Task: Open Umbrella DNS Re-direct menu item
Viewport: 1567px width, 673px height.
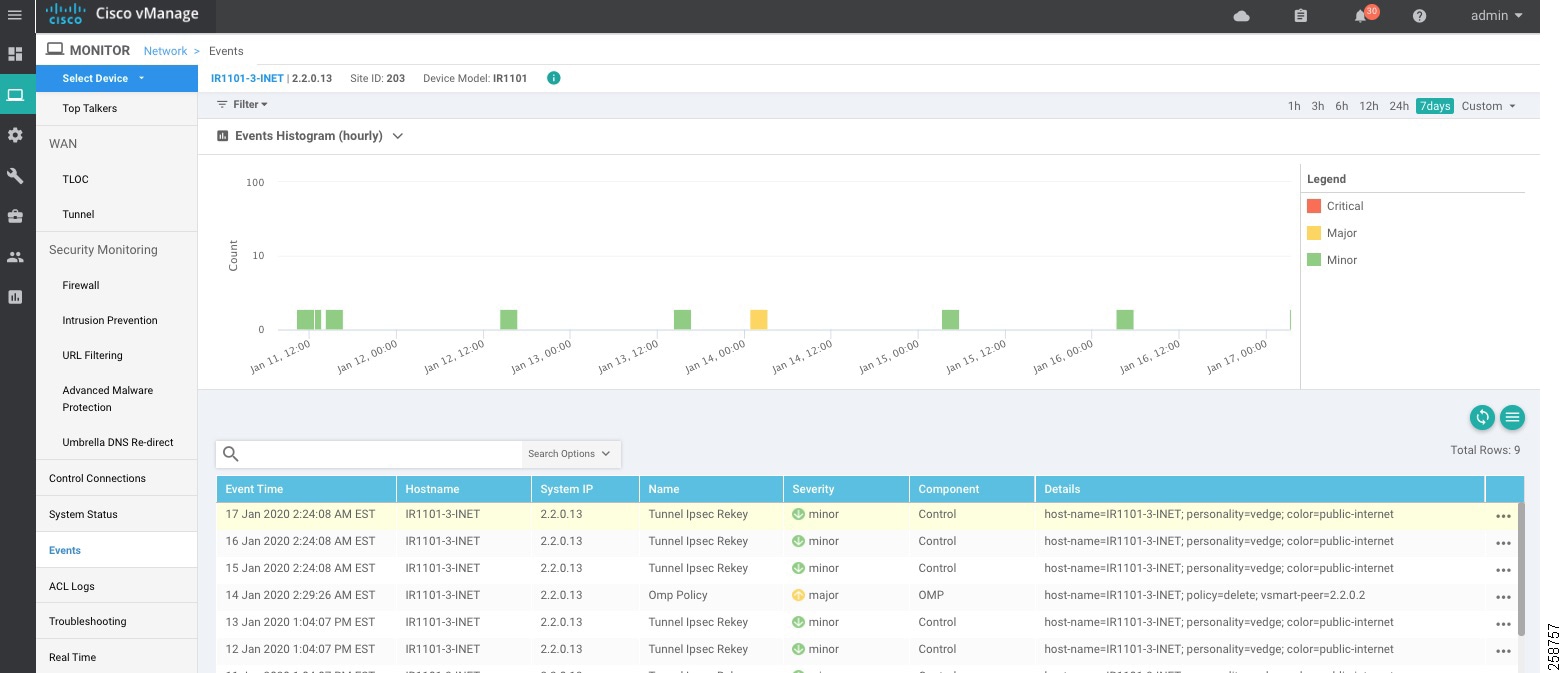Action: pos(117,442)
